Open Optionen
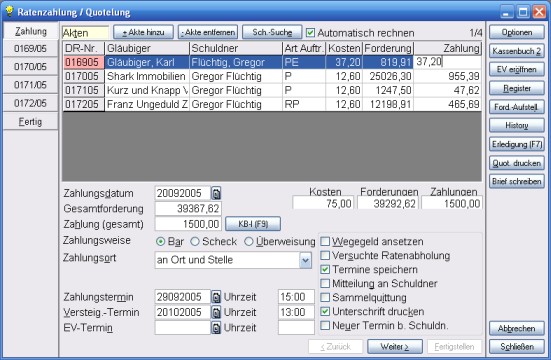The width and height of the screenshot is (551, 360). [517, 32]
